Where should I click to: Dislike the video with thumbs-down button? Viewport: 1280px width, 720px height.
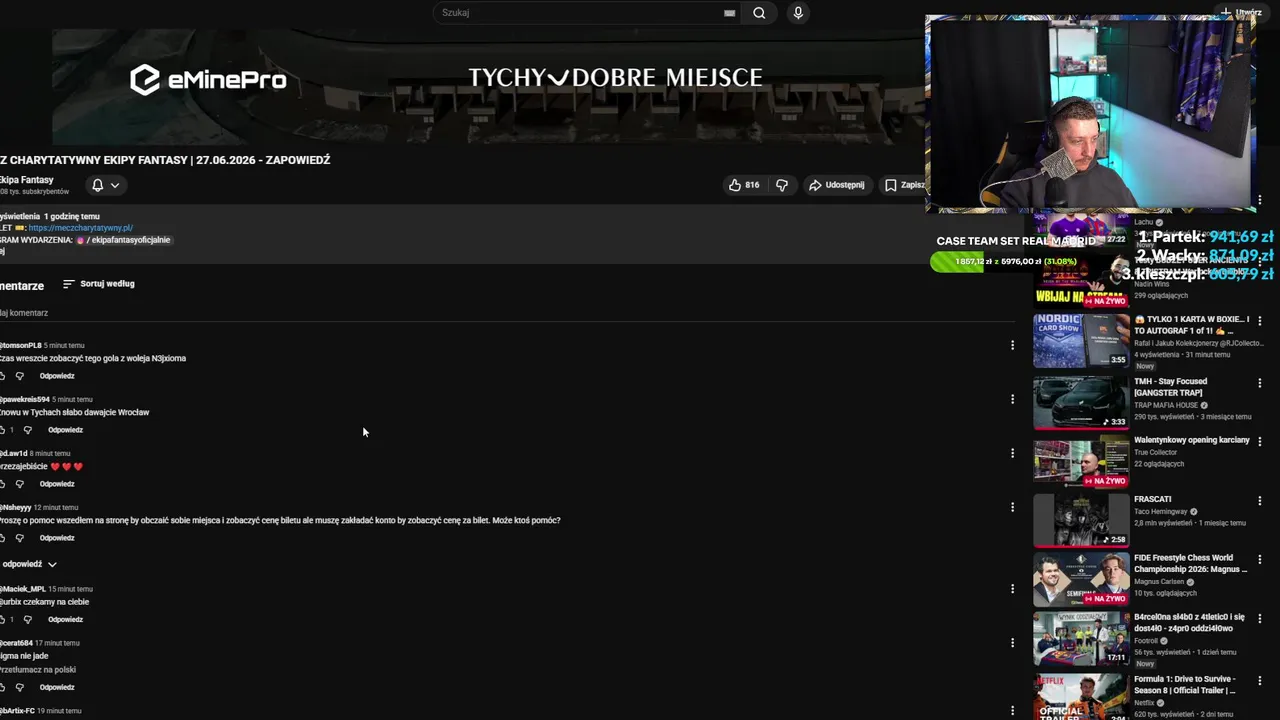782,185
